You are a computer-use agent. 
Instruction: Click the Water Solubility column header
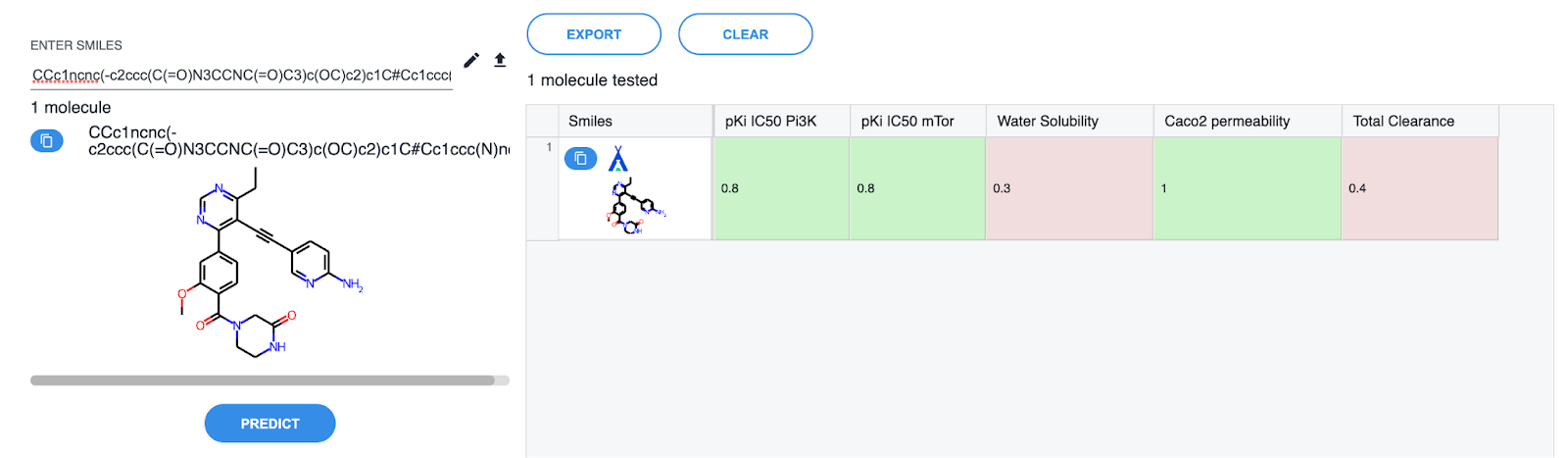pyautogui.click(x=1048, y=122)
